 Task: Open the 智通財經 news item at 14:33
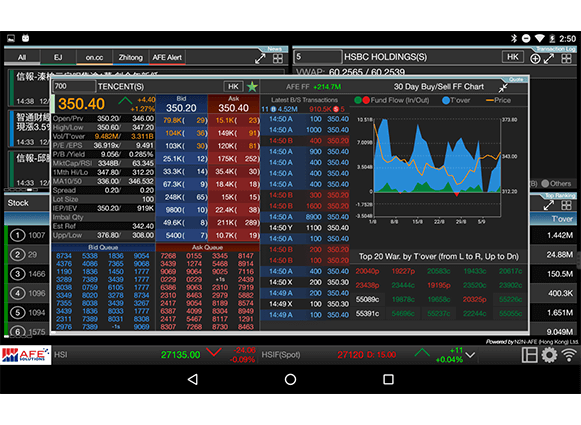(x=30, y=129)
